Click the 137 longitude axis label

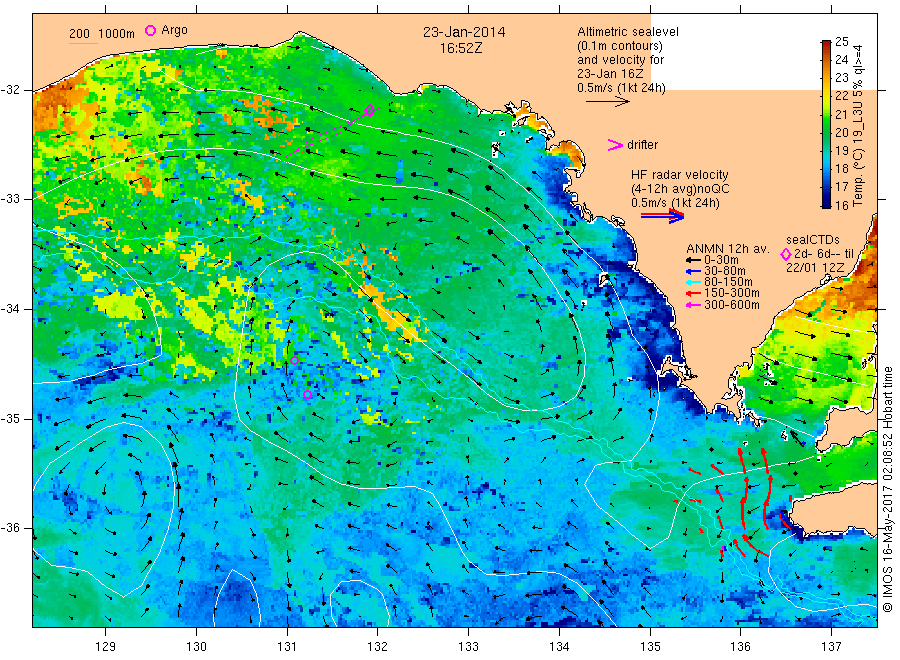click(831, 646)
